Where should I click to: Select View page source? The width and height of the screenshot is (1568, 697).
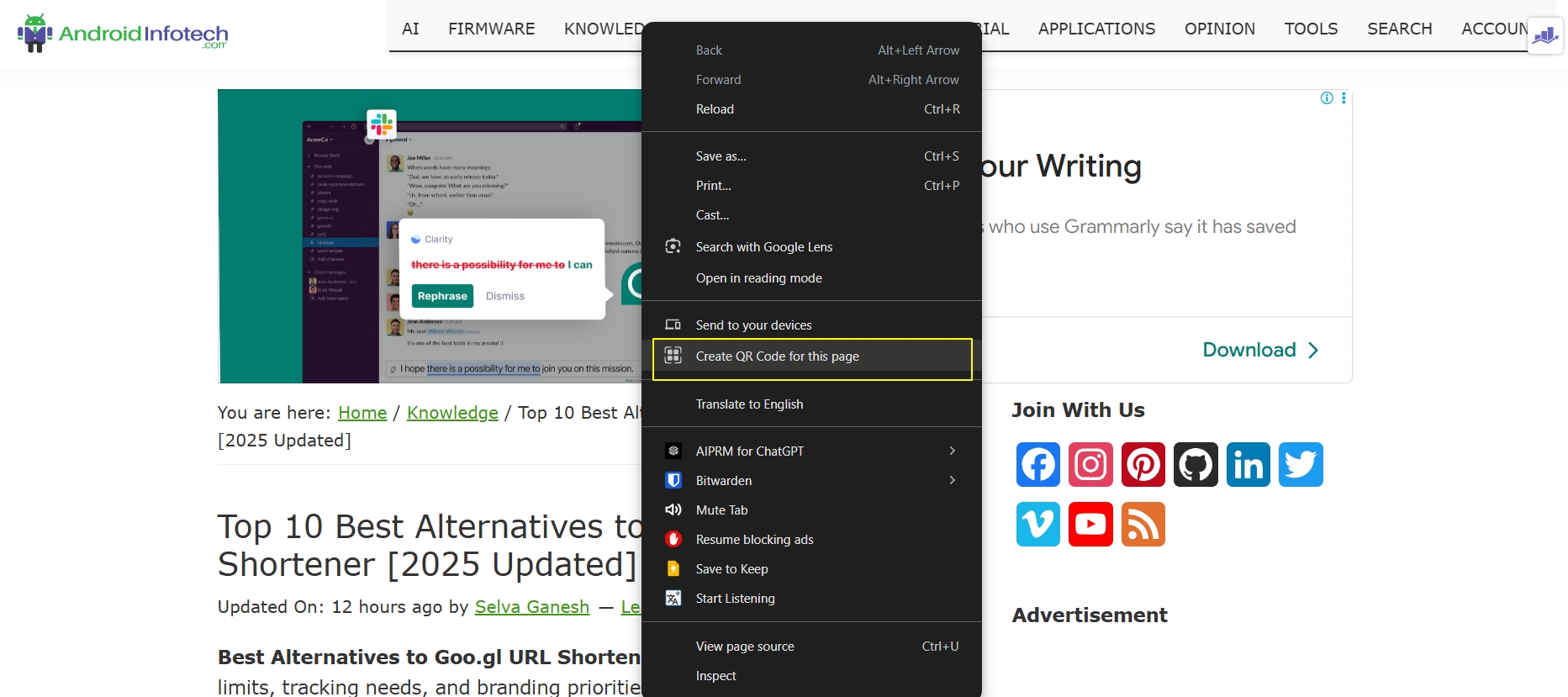pyautogui.click(x=811, y=647)
